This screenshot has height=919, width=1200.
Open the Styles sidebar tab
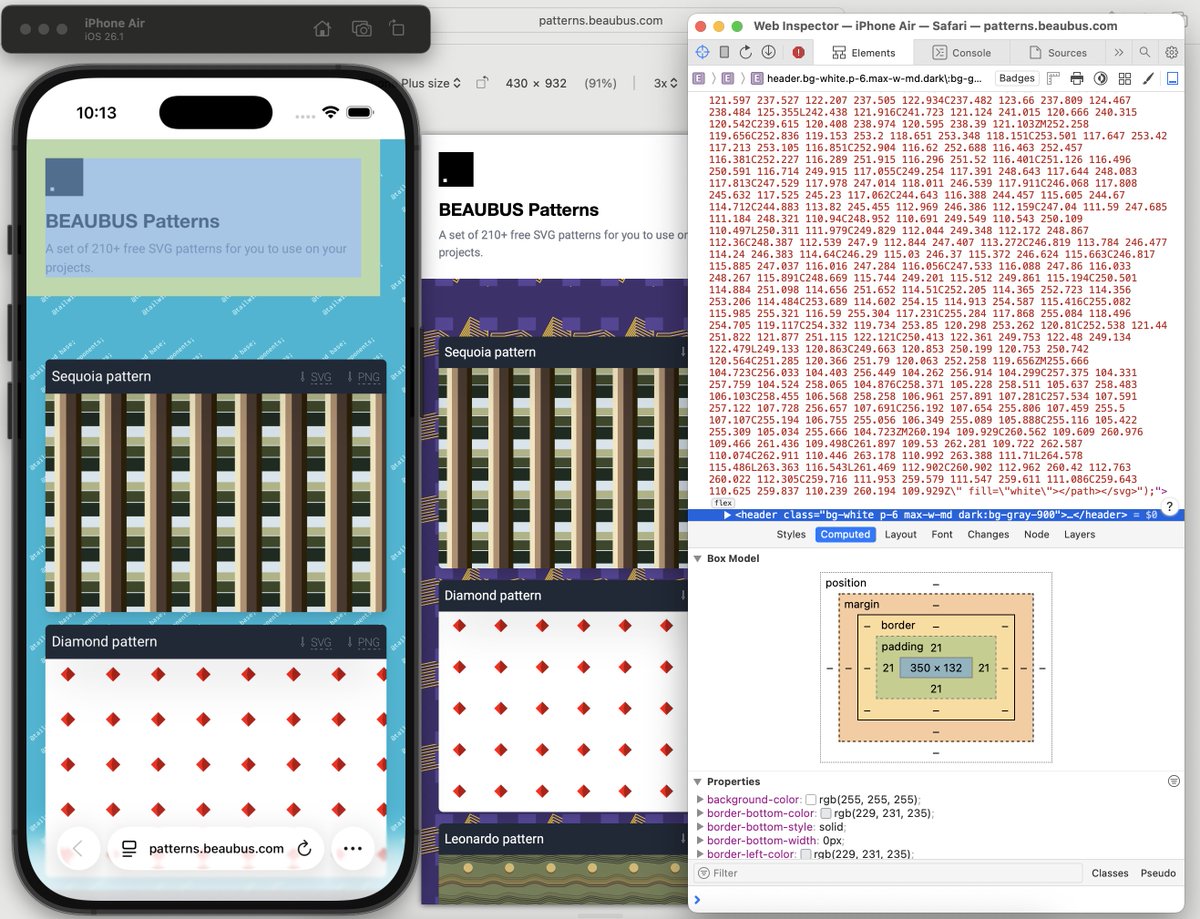(x=791, y=534)
